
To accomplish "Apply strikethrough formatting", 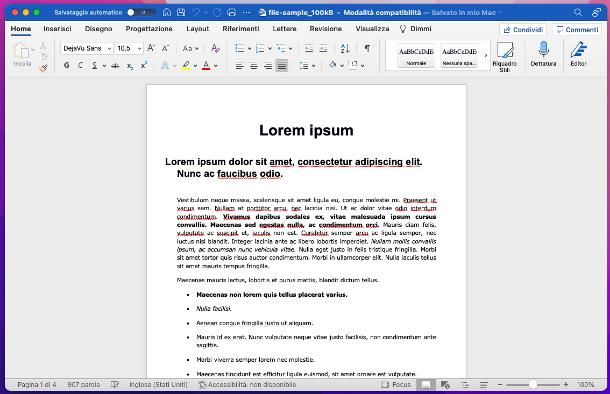I will coord(115,66).
